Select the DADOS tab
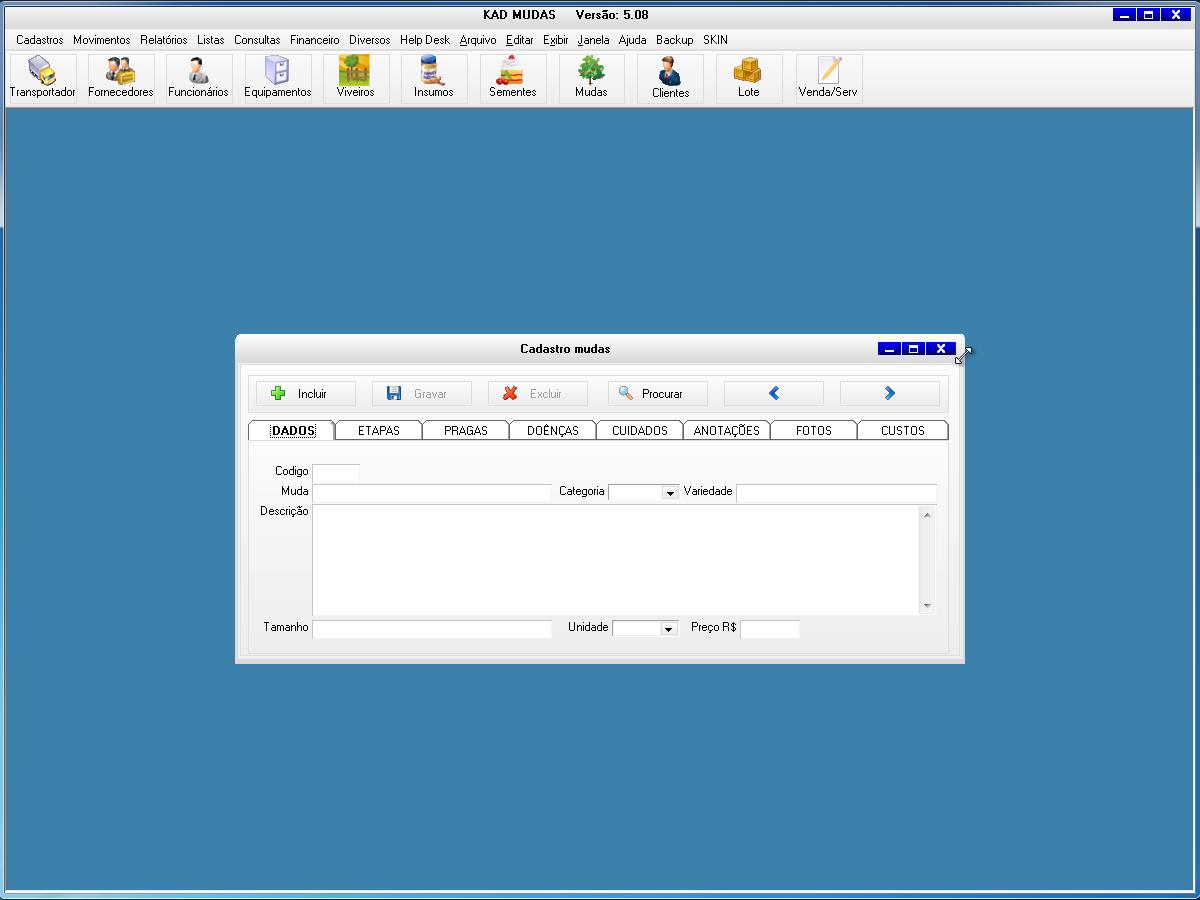Viewport: 1200px width, 900px height. coord(292,430)
